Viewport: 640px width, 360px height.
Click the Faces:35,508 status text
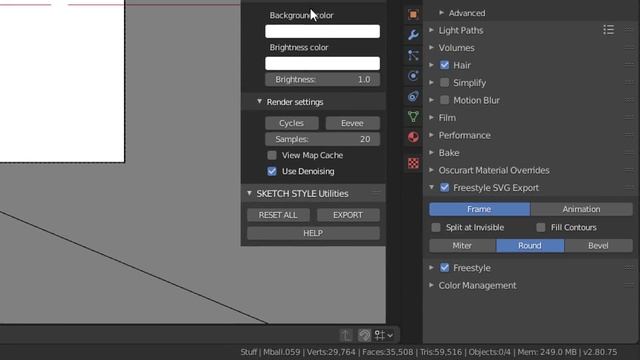387,352
